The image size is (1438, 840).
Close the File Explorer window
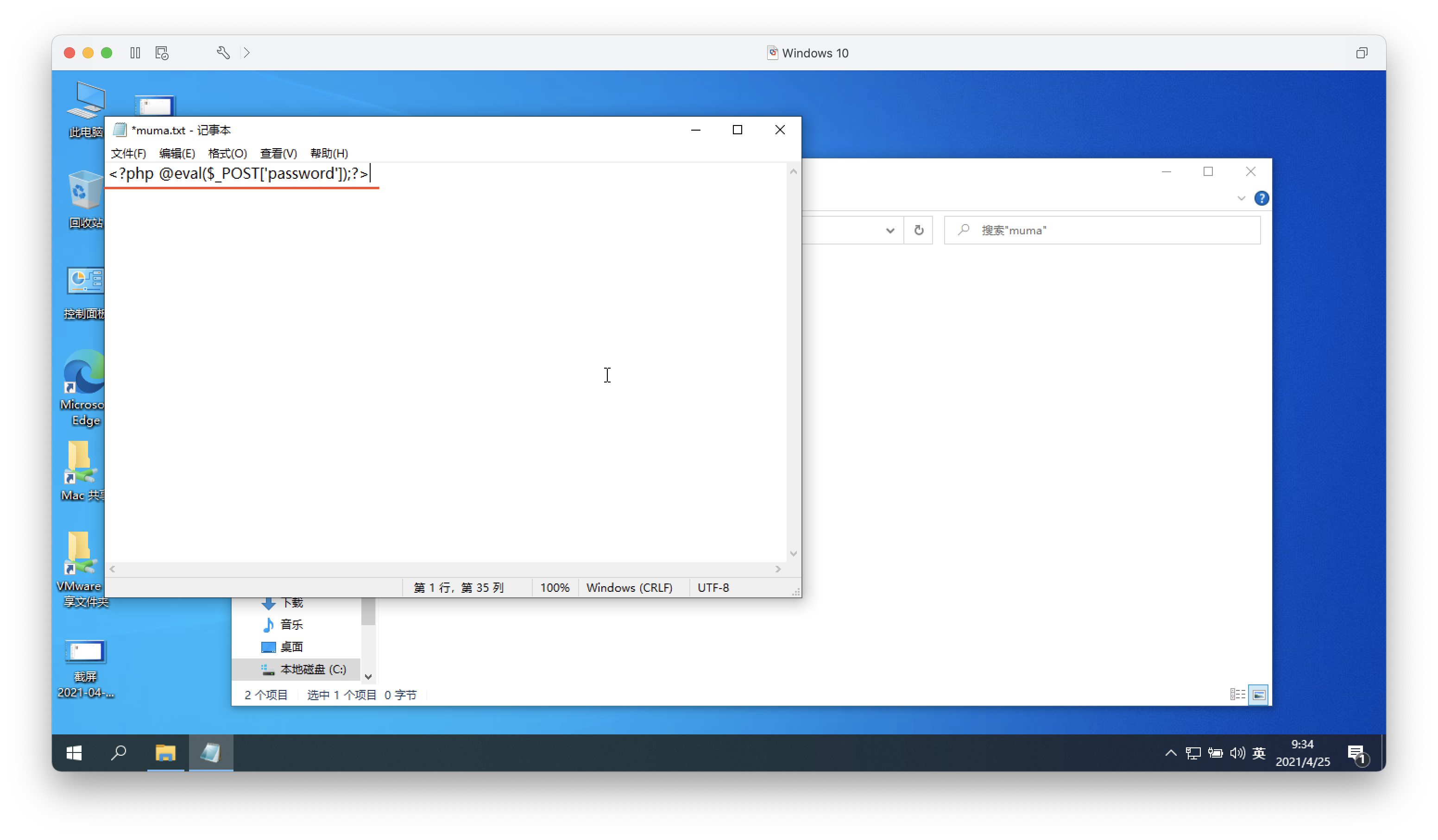[x=1250, y=172]
